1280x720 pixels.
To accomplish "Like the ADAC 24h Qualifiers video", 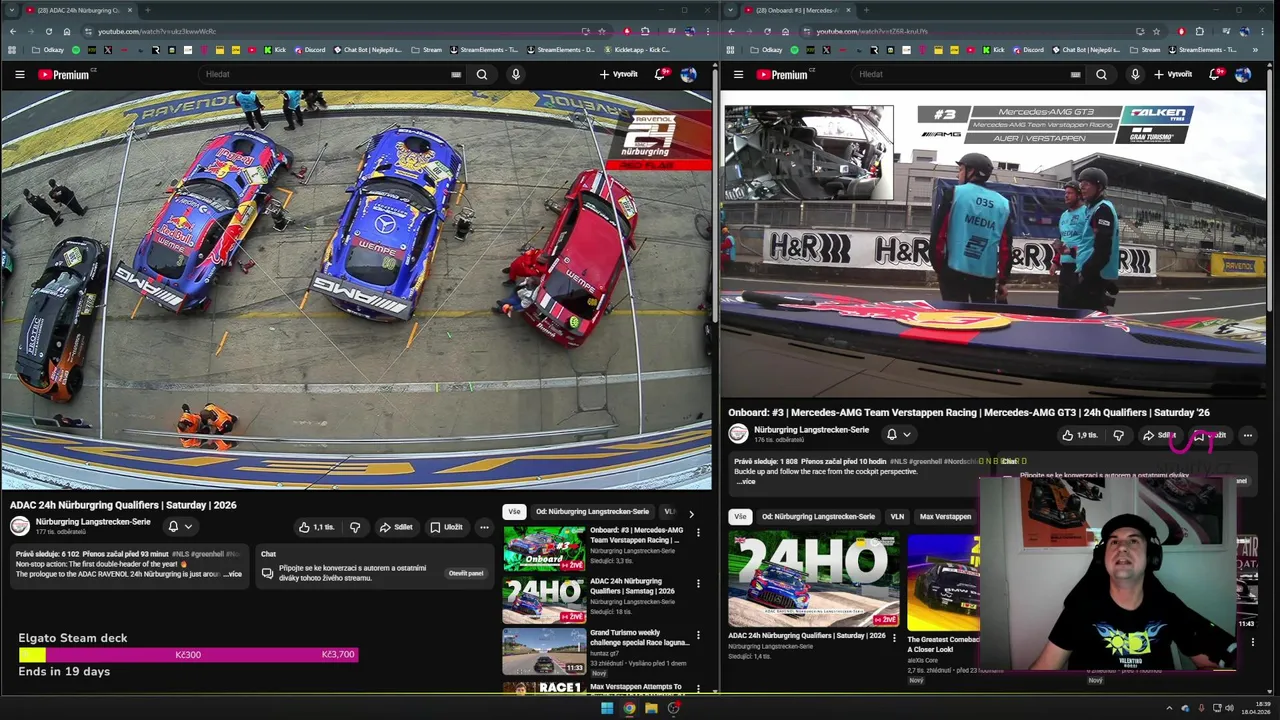I will [x=316, y=527].
